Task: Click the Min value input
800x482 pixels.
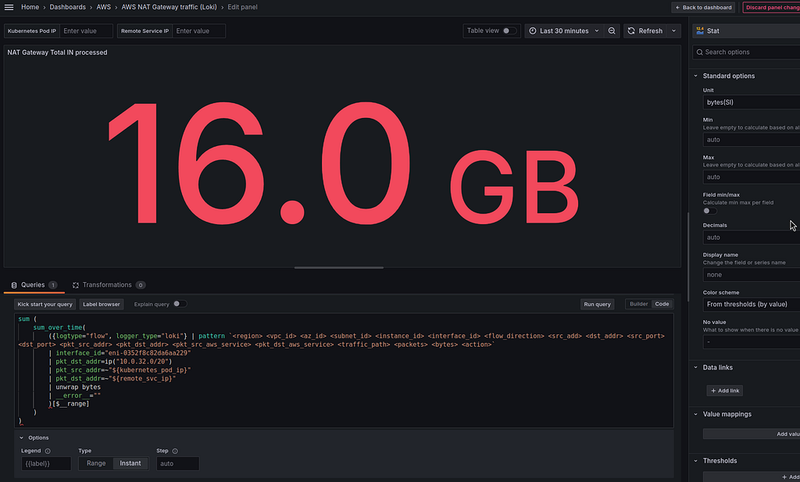Action: 752,139
